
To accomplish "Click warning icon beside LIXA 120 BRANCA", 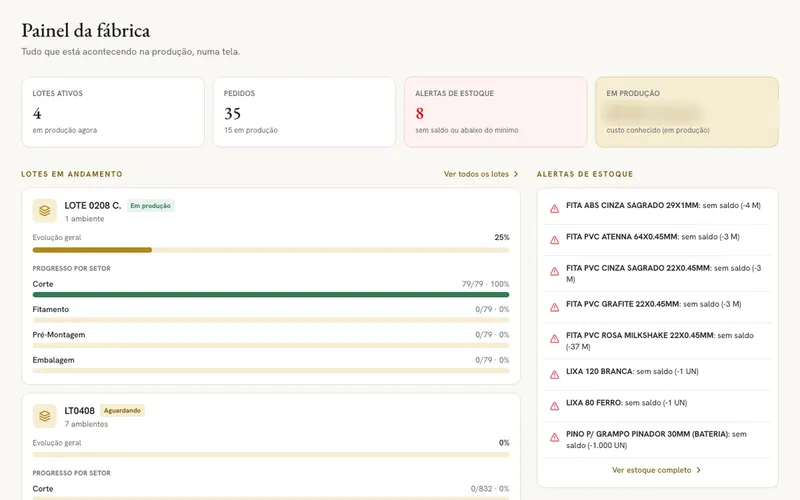I will click(554, 374).
